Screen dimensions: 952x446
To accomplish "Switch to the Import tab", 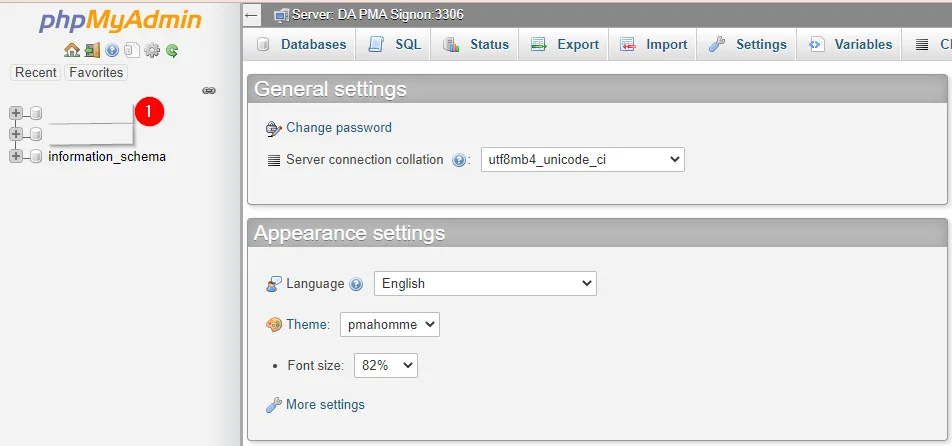I will click(x=653, y=44).
